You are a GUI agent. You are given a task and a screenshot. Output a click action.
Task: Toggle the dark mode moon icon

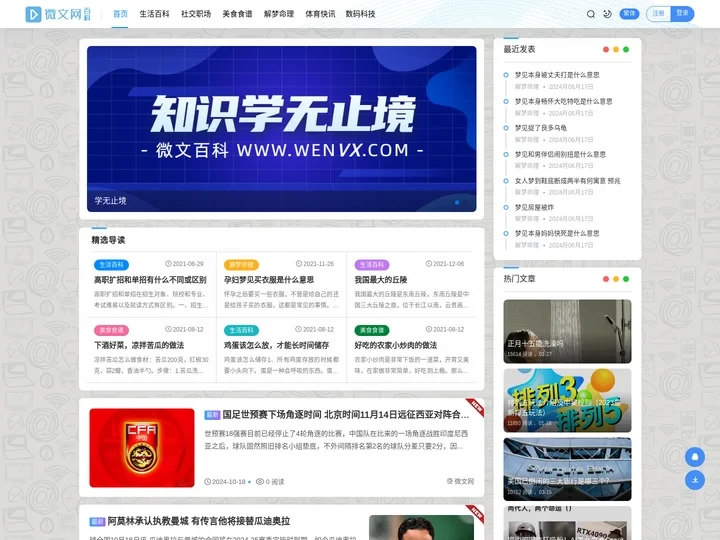coord(608,14)
